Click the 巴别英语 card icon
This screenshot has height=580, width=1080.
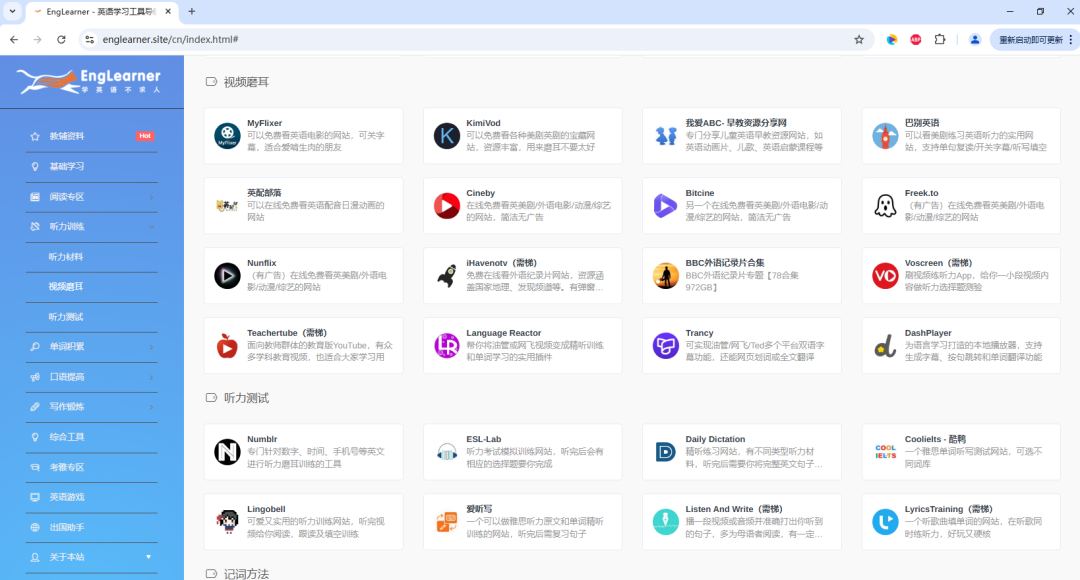click(x=885, y=136)
